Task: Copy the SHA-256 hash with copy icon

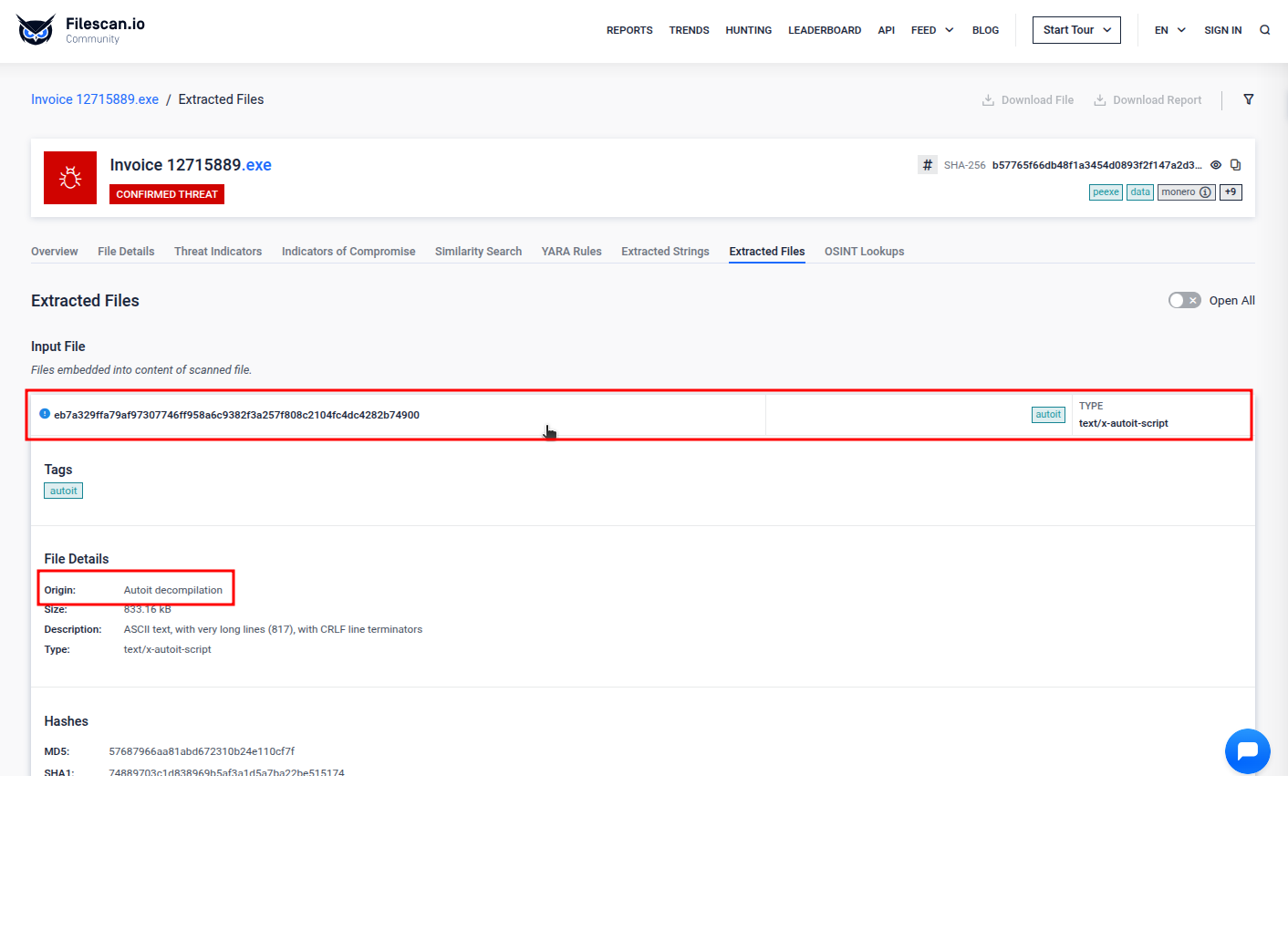Action: pyautogui.click(x=1235, y=165)
